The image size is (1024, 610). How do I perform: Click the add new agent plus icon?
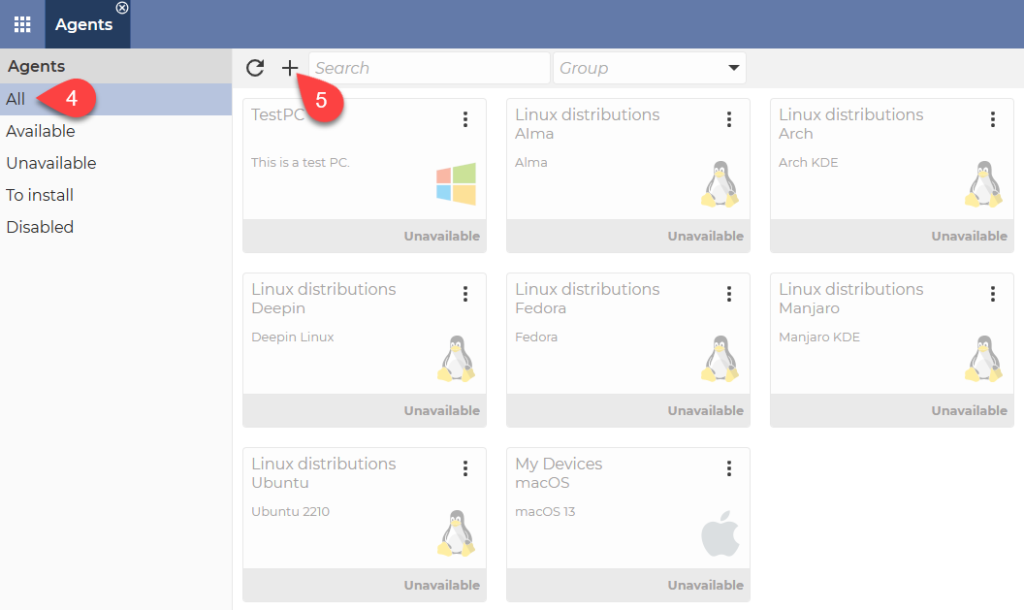(x=290, y=67)
